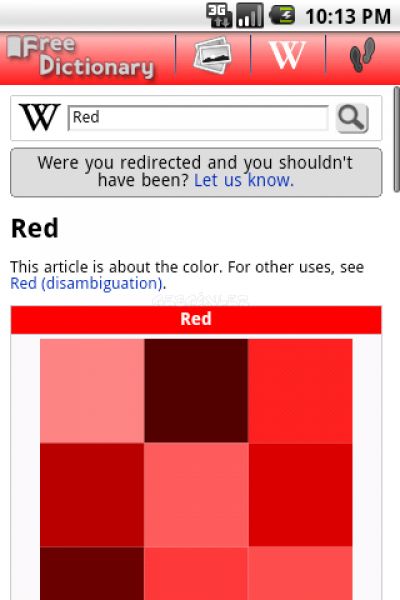This screenshot has height=600, width=400.
Task: Open the image gallery icon
Action: 212,56
